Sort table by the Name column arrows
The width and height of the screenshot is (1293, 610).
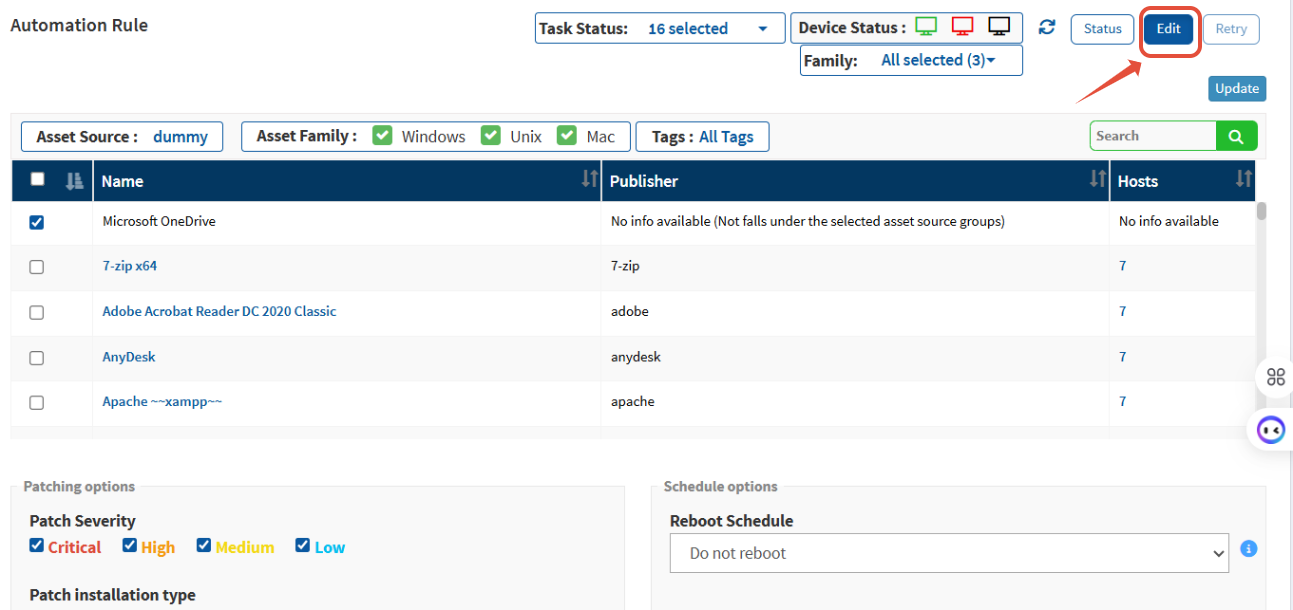590,180
